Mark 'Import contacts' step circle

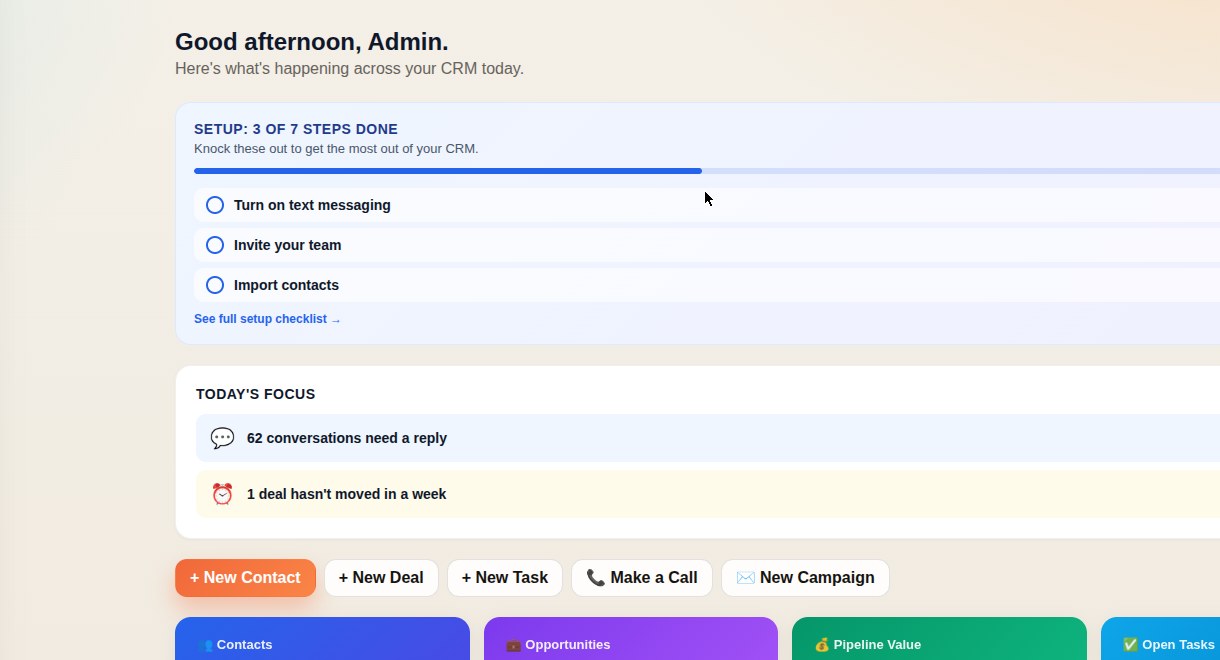pyautogui.click(x=214, y=285)
